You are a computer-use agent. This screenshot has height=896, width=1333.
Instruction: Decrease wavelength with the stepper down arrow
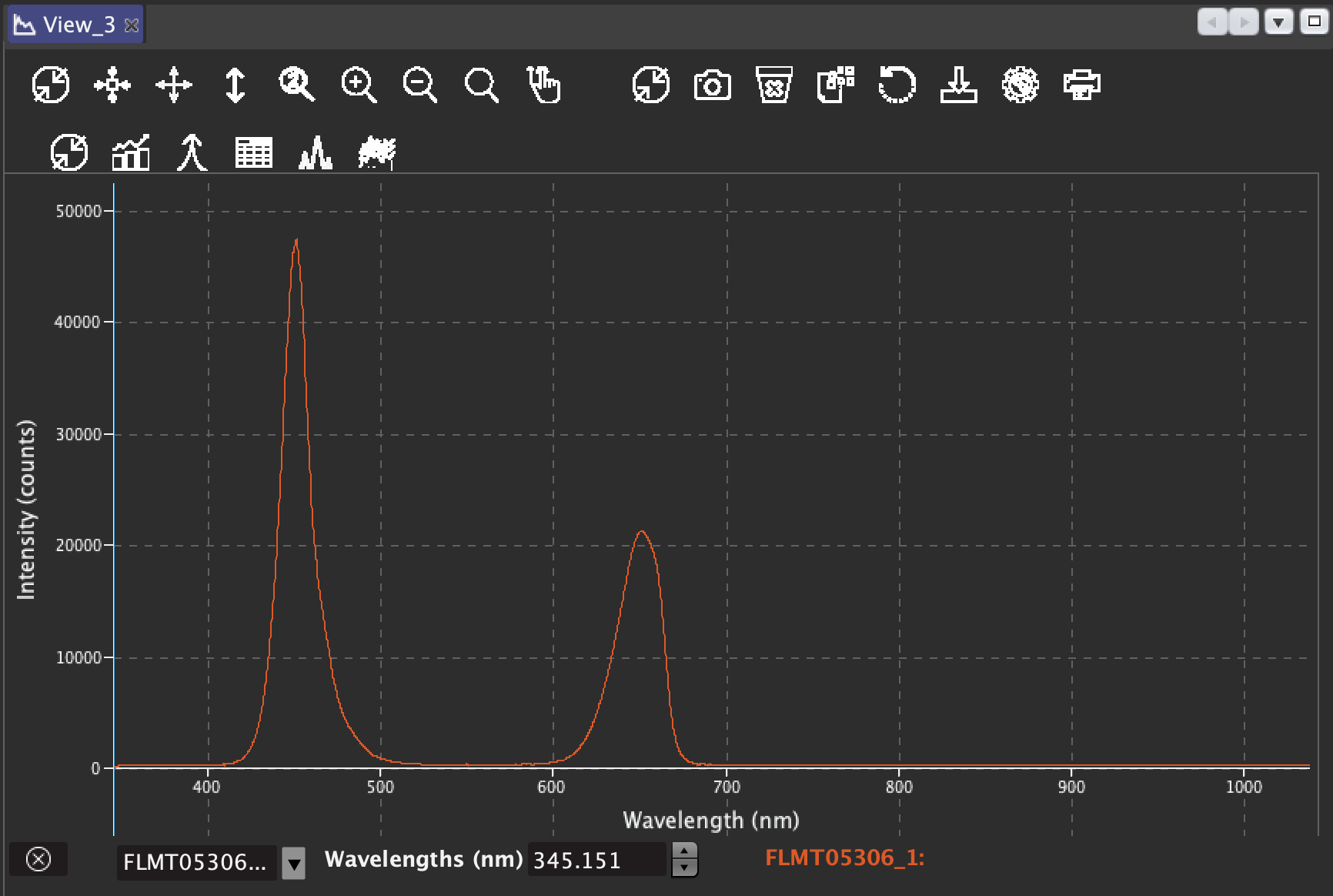[x=684, y=868]
